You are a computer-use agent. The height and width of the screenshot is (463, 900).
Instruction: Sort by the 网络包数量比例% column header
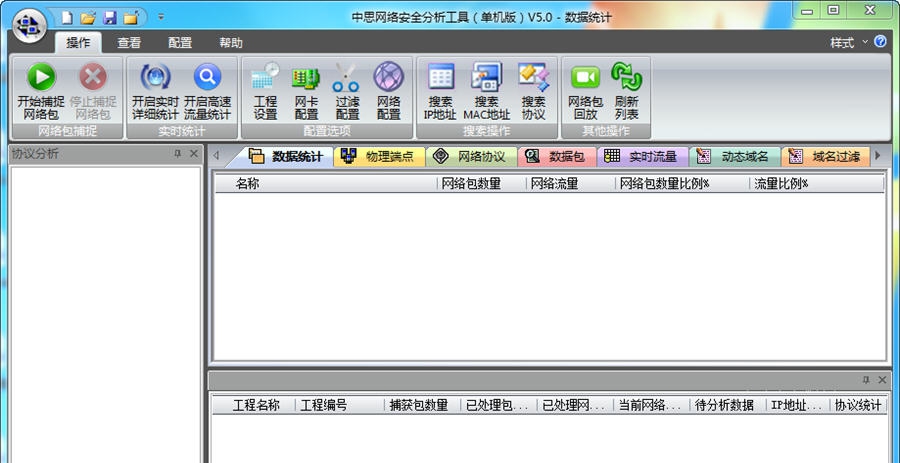pos(682,184)
